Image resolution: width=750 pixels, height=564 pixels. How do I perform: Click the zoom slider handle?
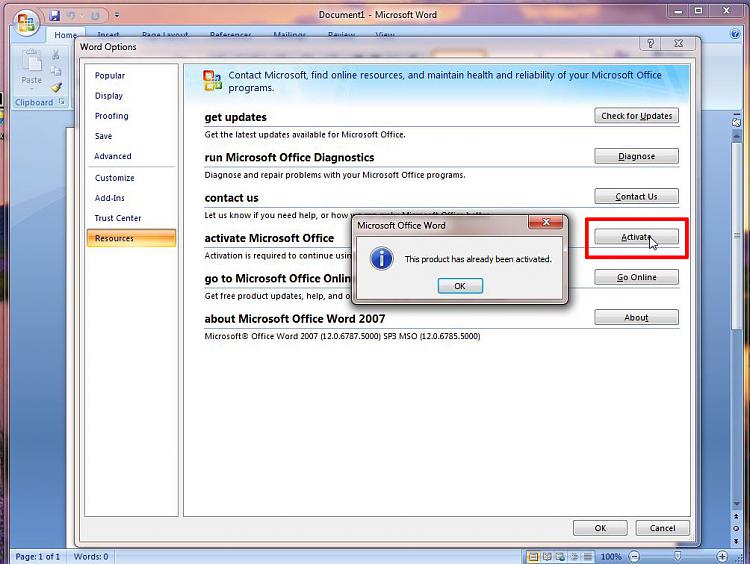click(677, 556)
